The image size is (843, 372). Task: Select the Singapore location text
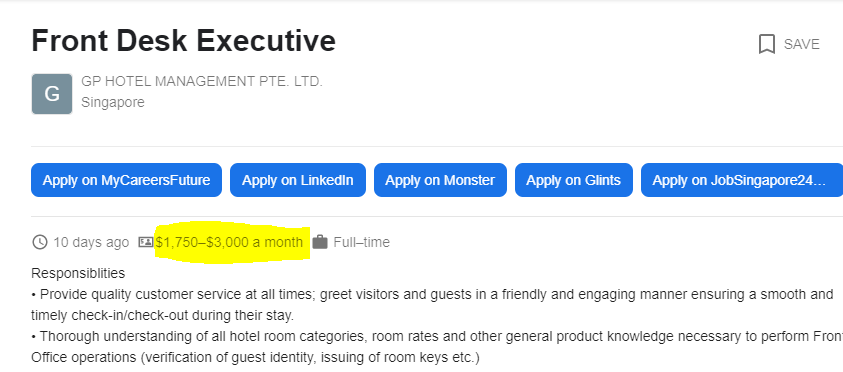pos(113,102)
